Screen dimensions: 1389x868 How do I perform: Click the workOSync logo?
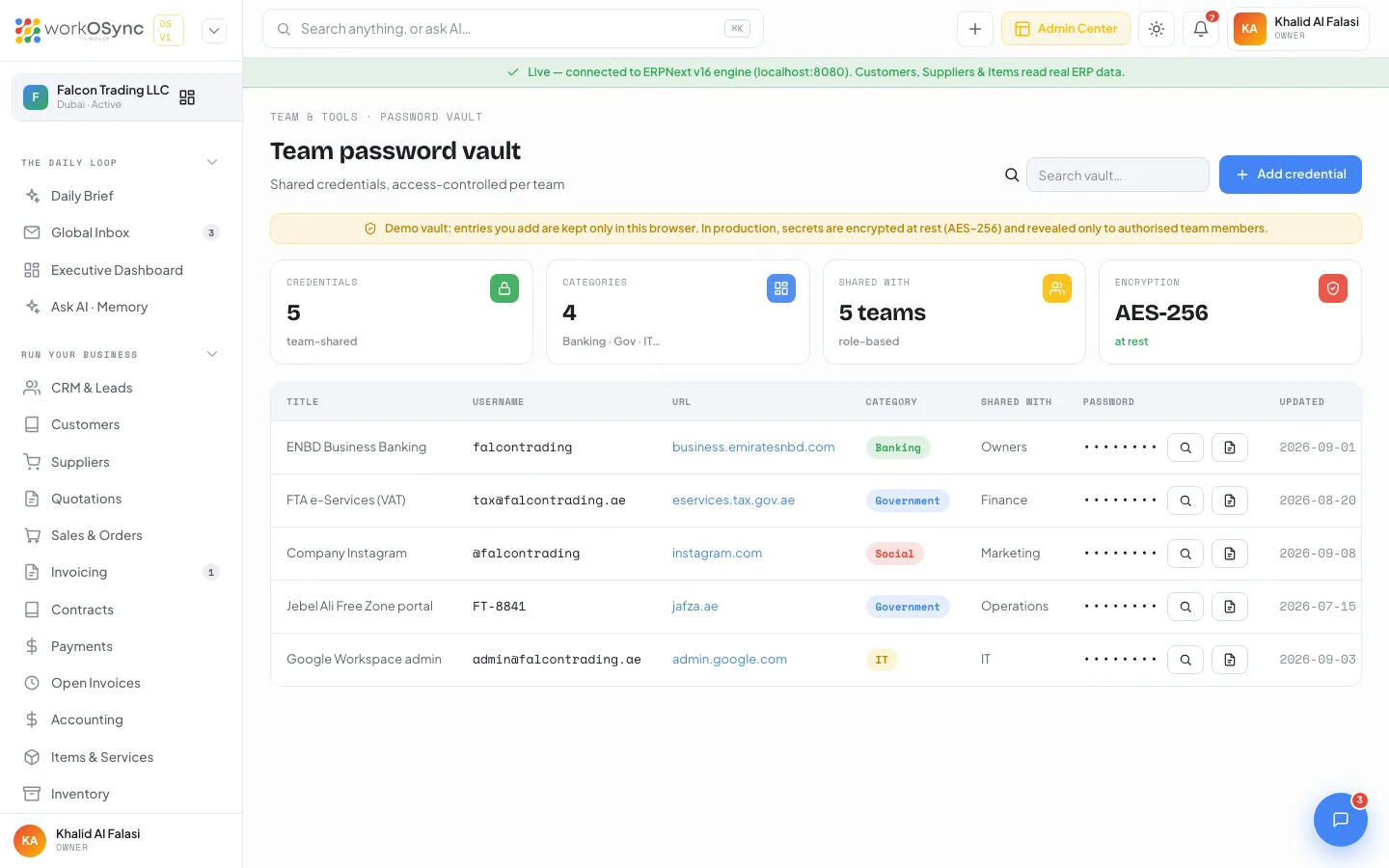pos(79,30)
